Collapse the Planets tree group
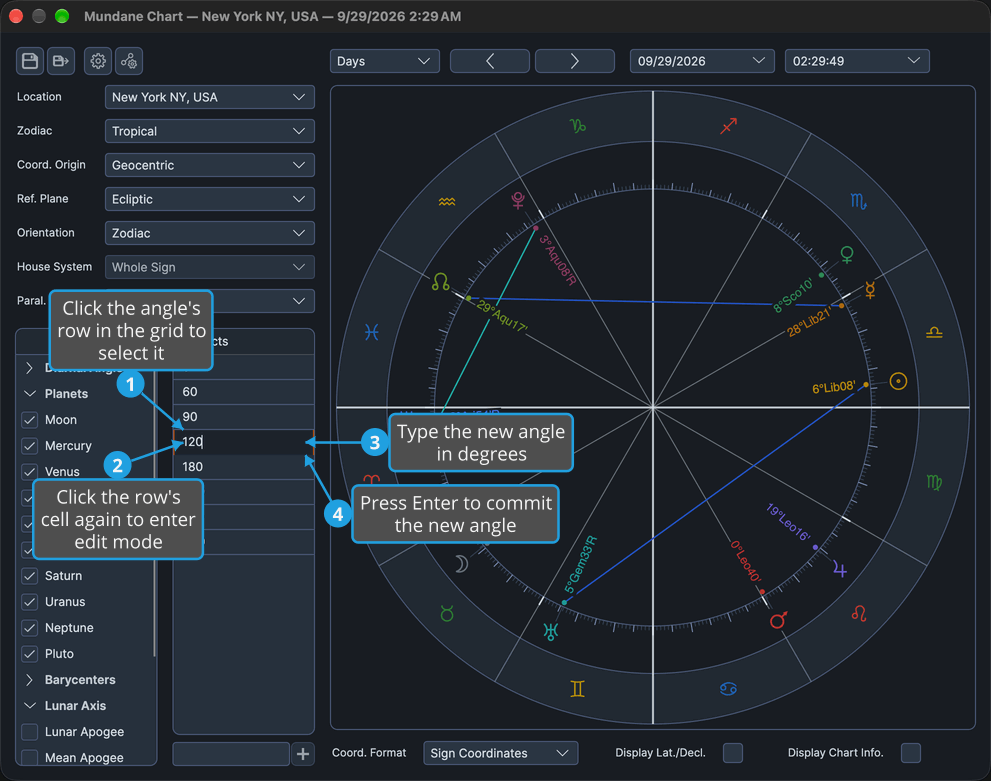This screenshot has height=781, width=991. click(x=30, y=394)
